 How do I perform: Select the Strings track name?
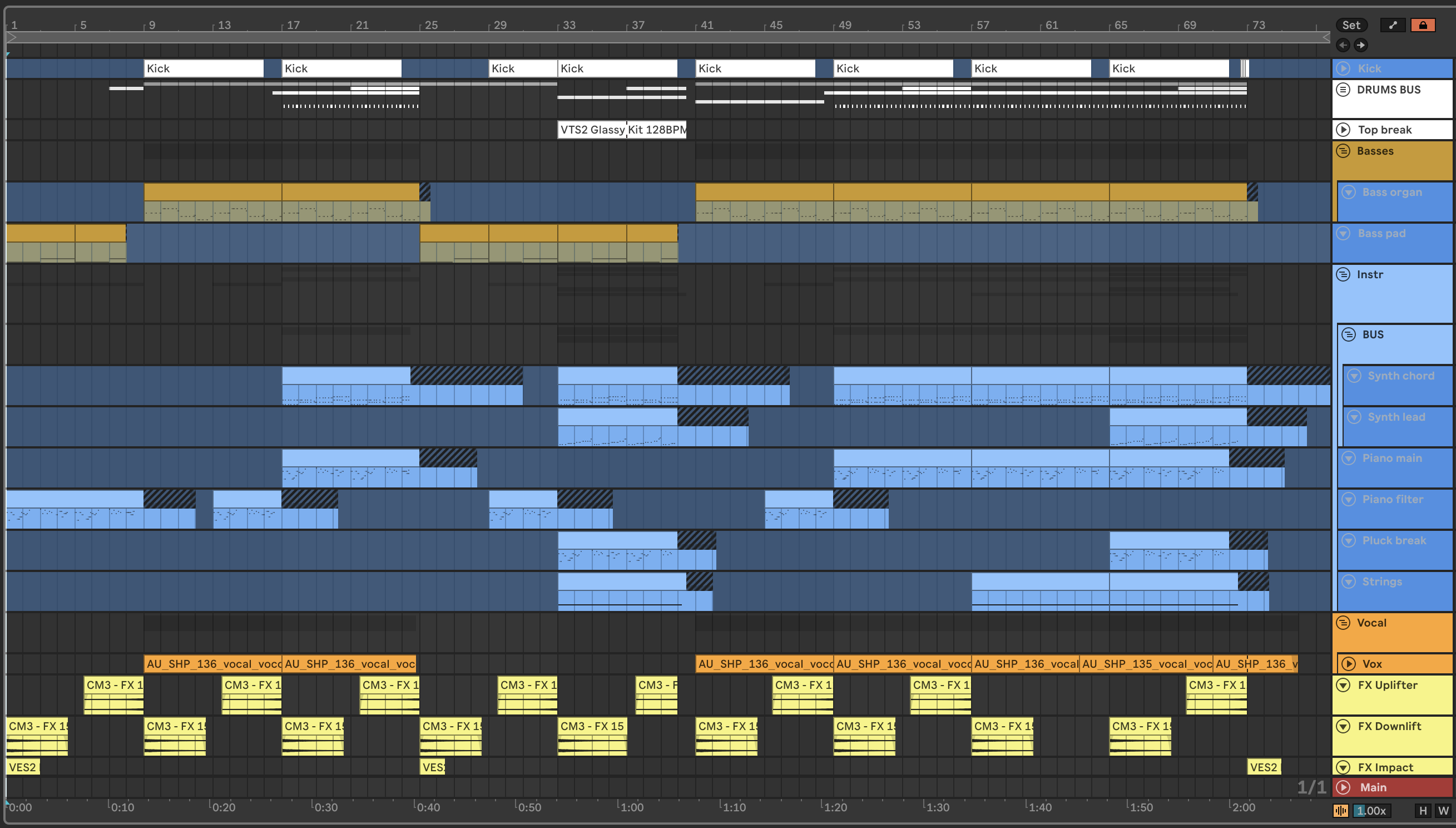click(x=1381, y=581)
